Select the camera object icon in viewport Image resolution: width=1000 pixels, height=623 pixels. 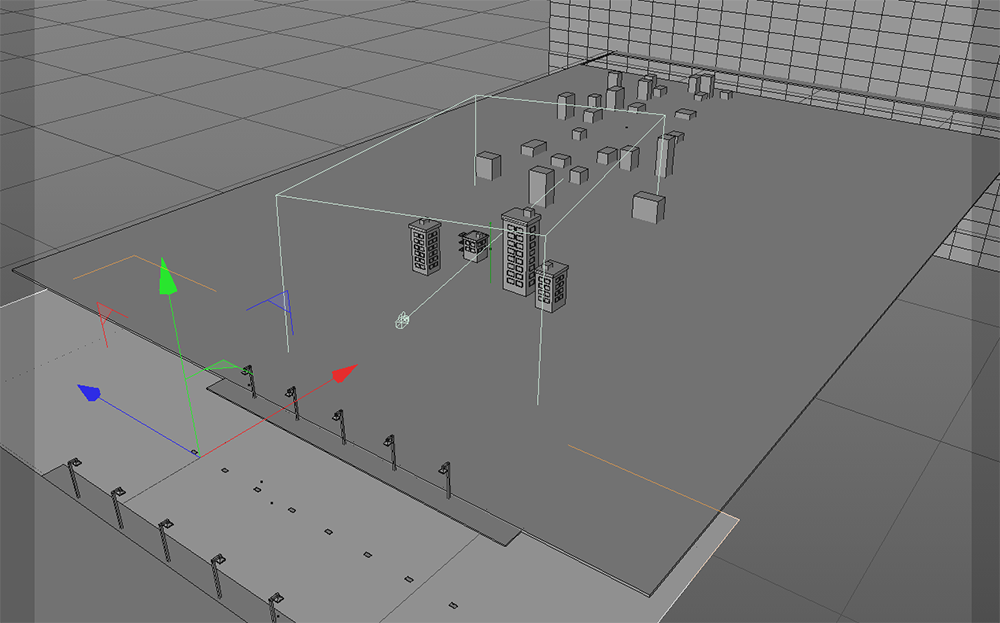[x=402, y=320]
